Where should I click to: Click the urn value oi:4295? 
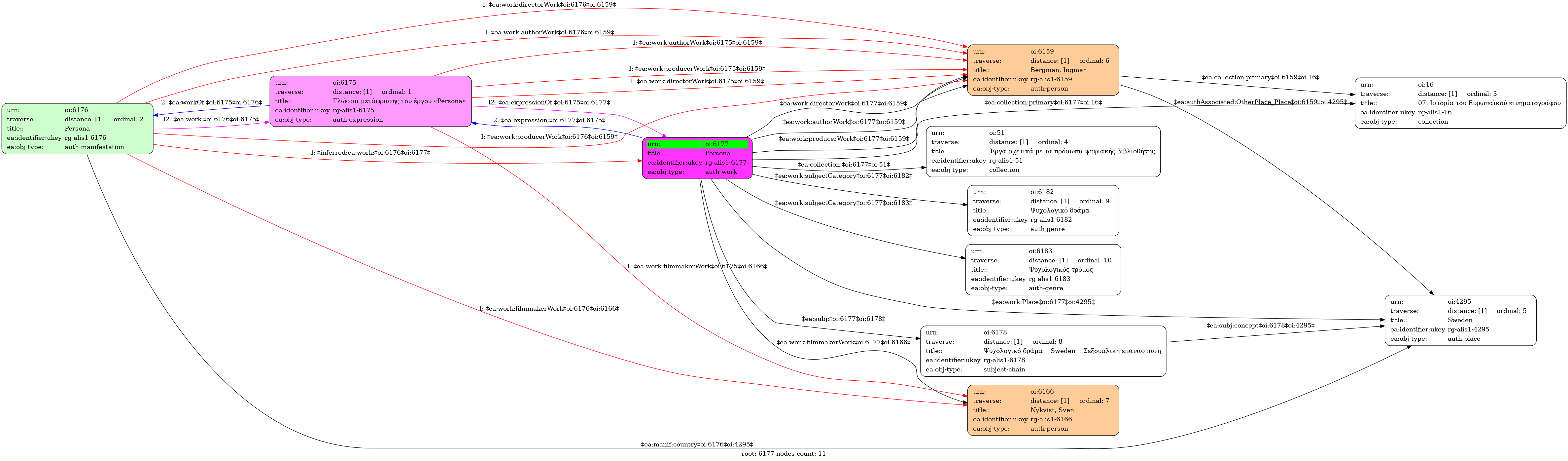(1459, 301)
